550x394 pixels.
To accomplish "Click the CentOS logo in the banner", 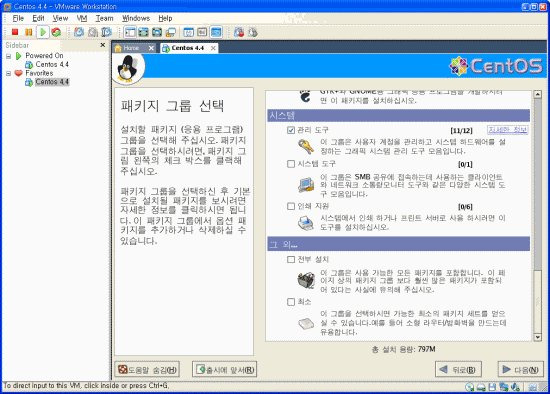I will pyautogui.click(x=496, y=66).
